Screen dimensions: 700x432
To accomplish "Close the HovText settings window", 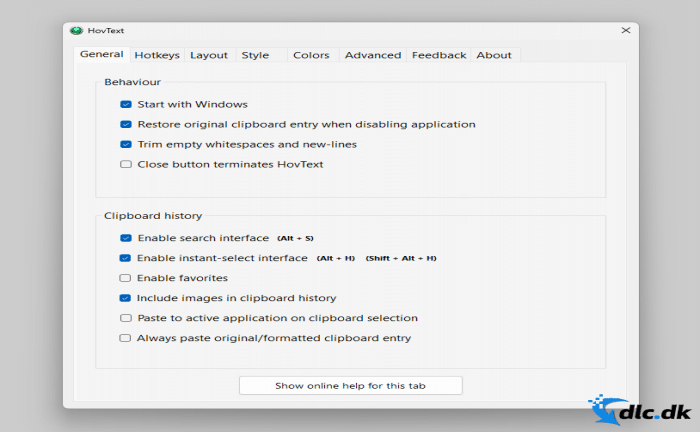I will tap(626, 30).
